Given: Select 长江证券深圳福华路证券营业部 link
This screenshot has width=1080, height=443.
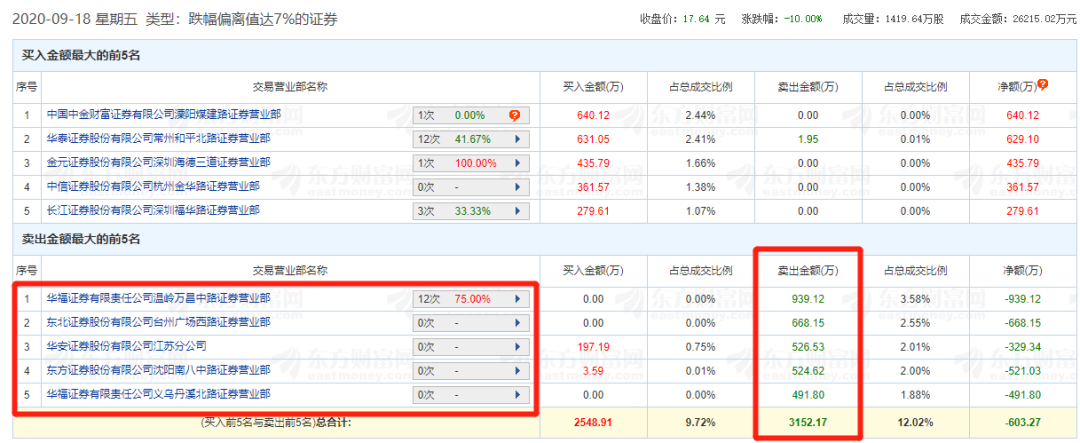Looking at the screenshot, I should coord(153,211).
